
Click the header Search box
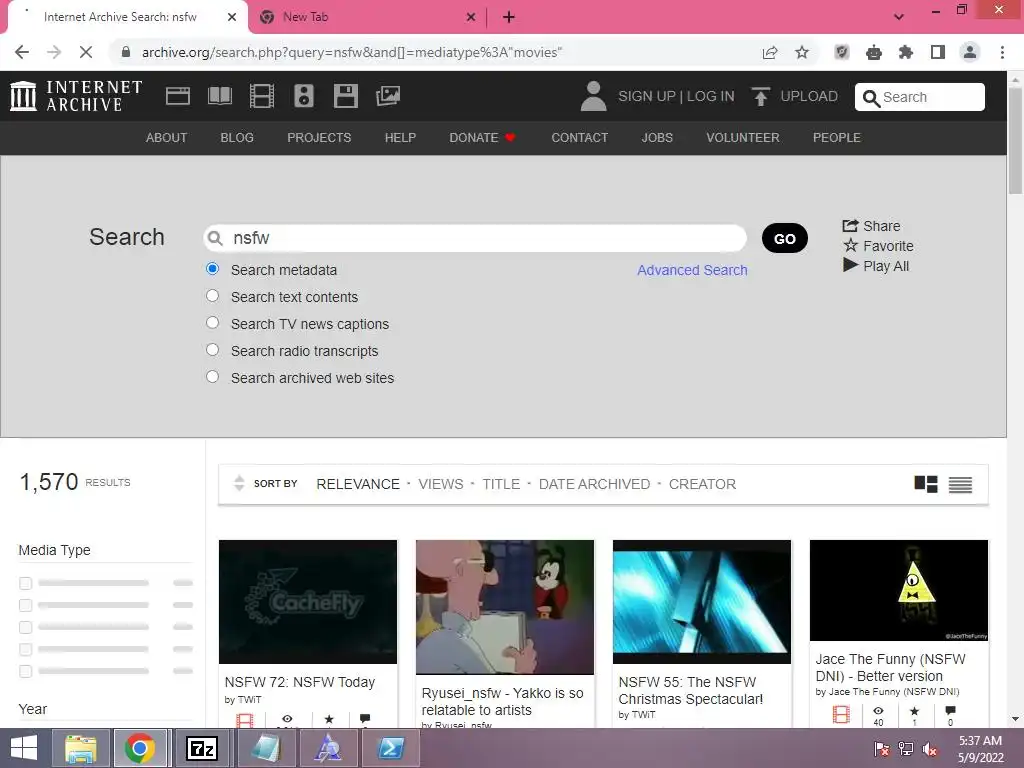(920, 97)
